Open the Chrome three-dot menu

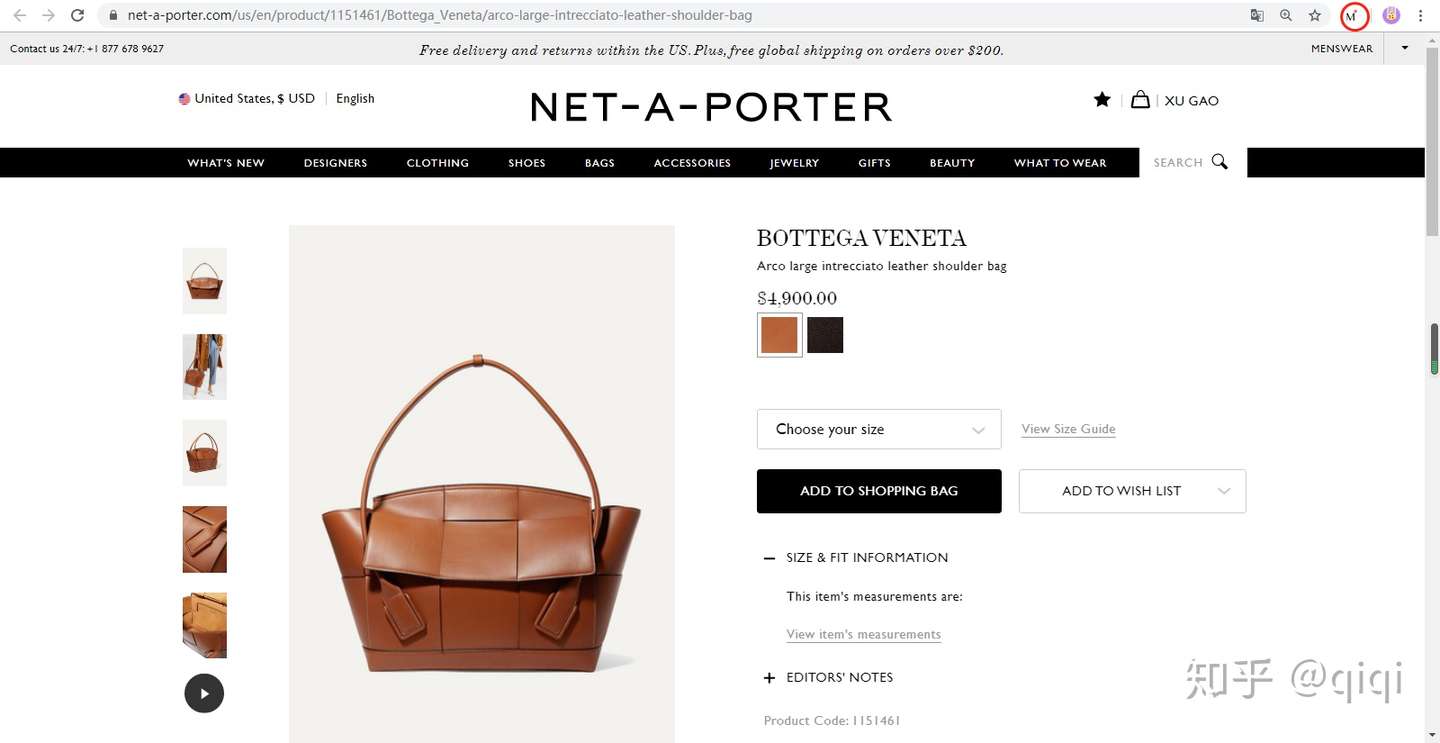pyautogui.click(x=1421, y=15)
